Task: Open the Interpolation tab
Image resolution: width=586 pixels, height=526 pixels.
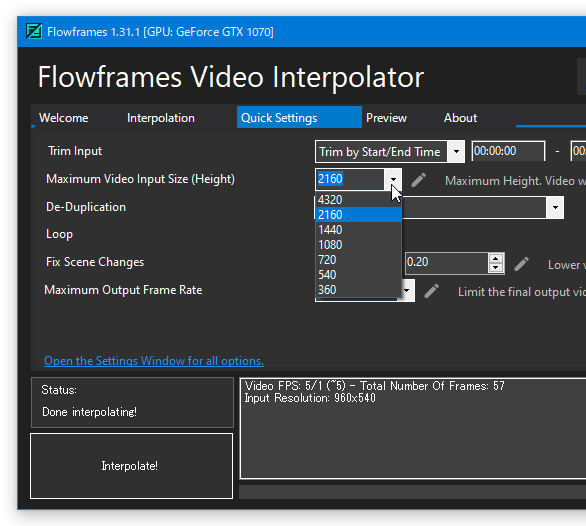Action: pyautogui.click(x=161, y=118)
